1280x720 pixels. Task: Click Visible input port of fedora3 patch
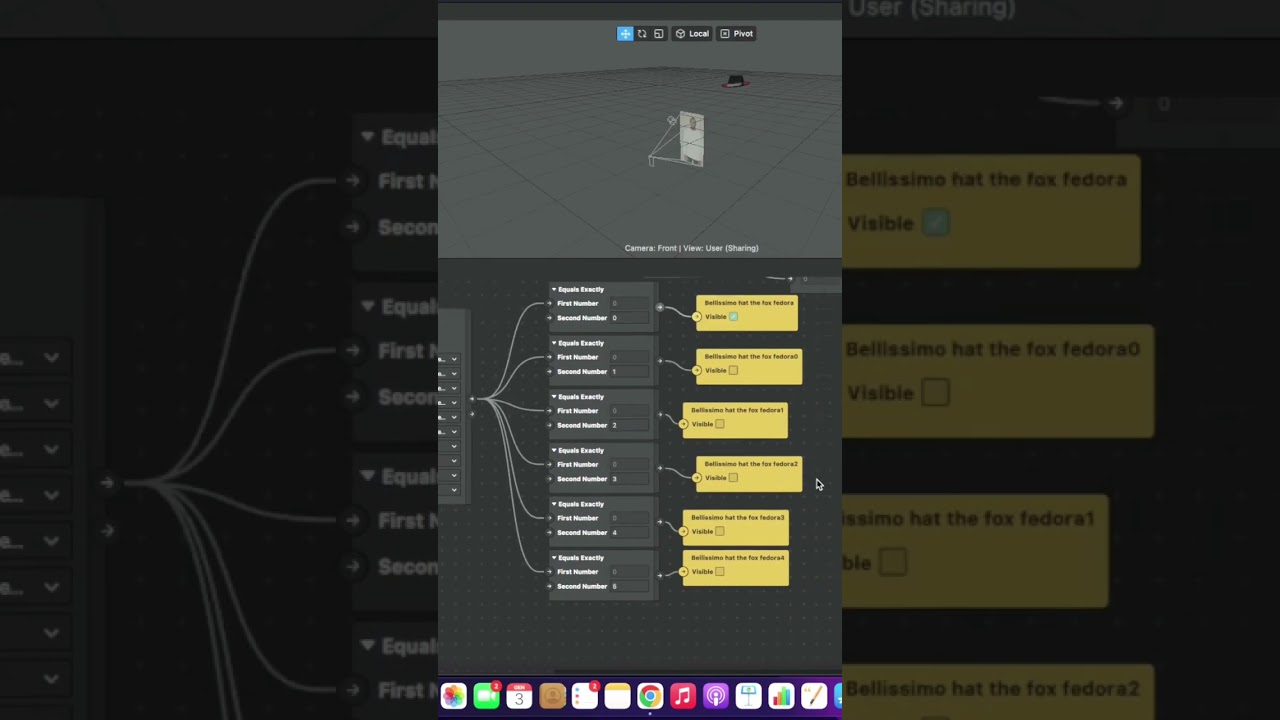[x=683, y=532]
